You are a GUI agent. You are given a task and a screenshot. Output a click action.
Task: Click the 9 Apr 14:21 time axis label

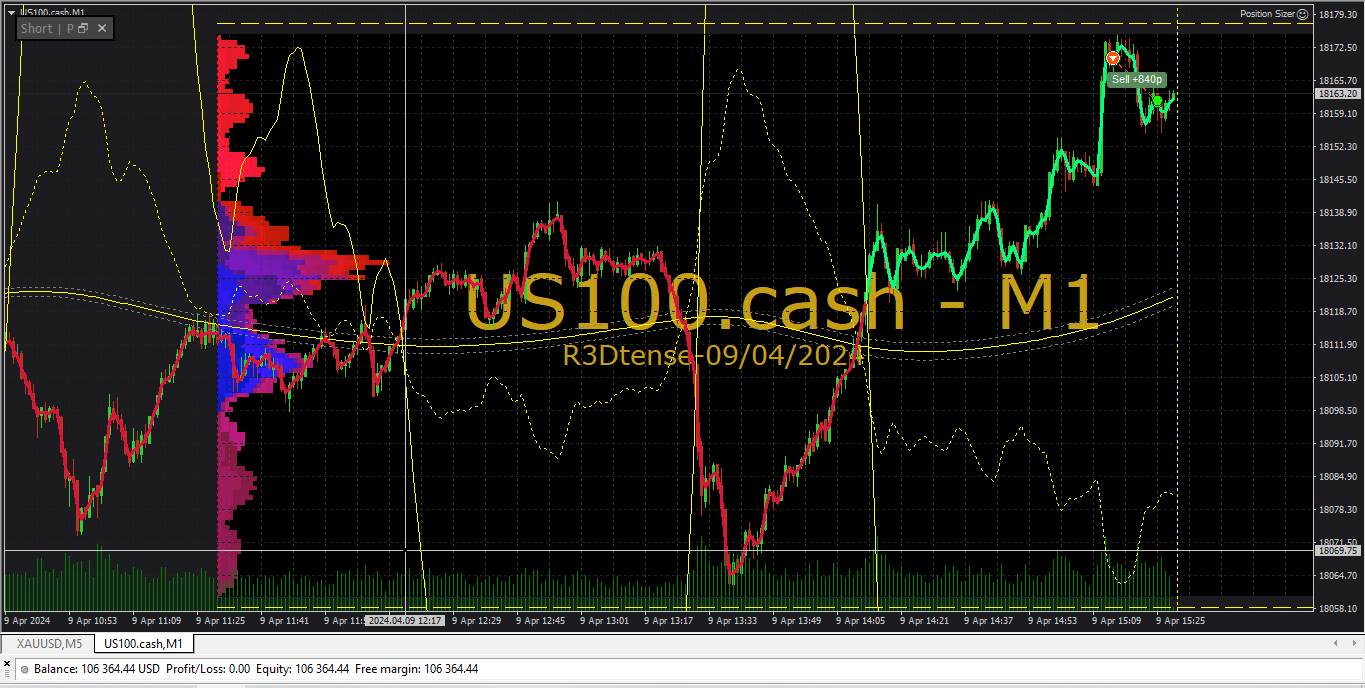(924, 620)
